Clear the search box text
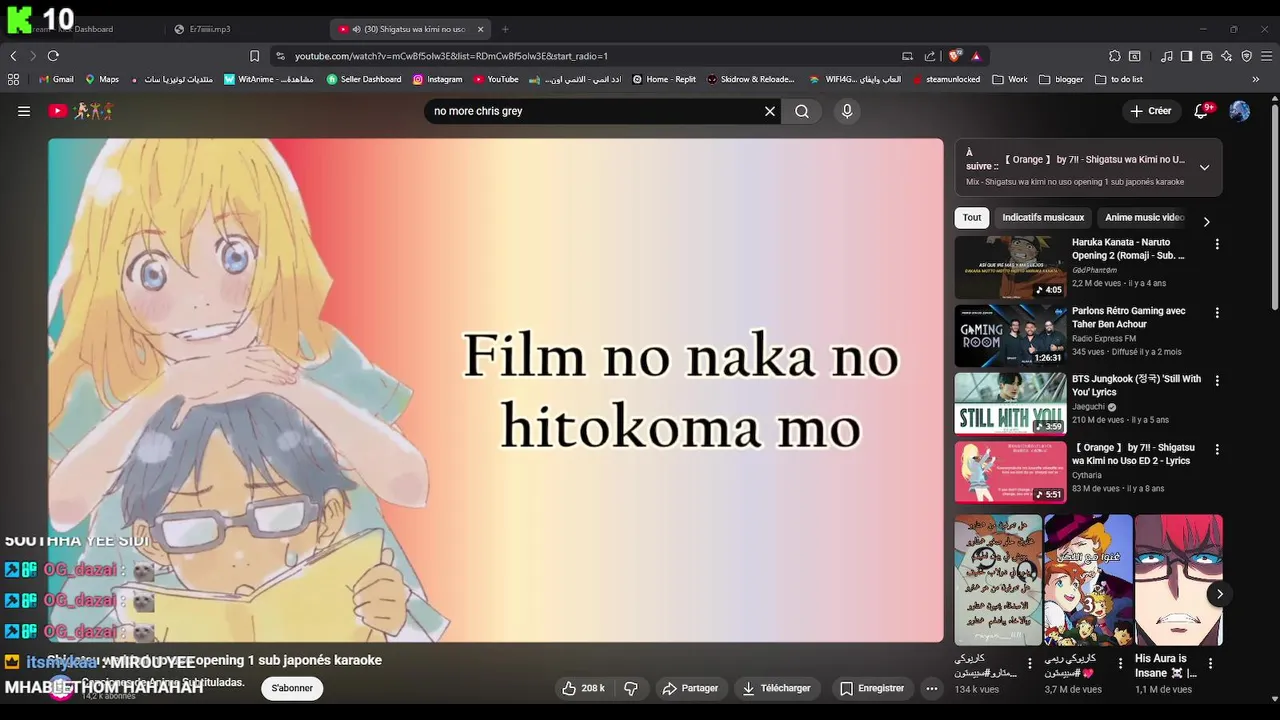The image size is (1280, 720). pos(770,111)
